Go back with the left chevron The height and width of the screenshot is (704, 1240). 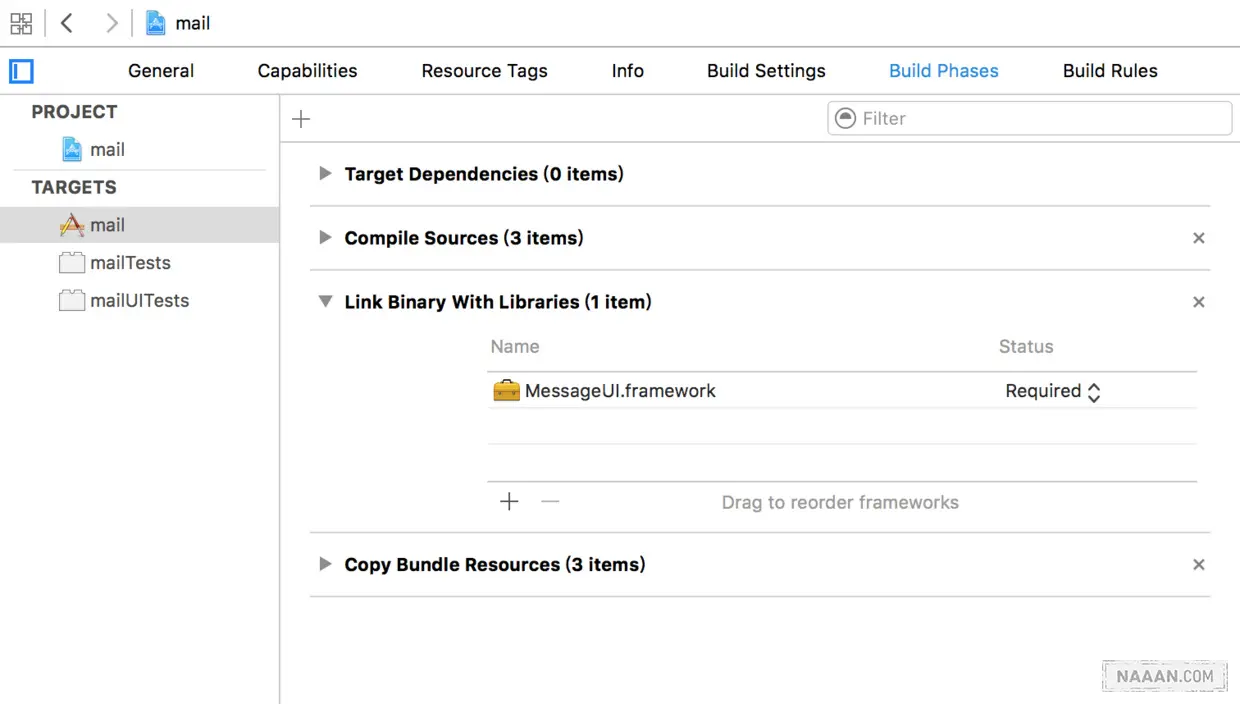[67, 23]
